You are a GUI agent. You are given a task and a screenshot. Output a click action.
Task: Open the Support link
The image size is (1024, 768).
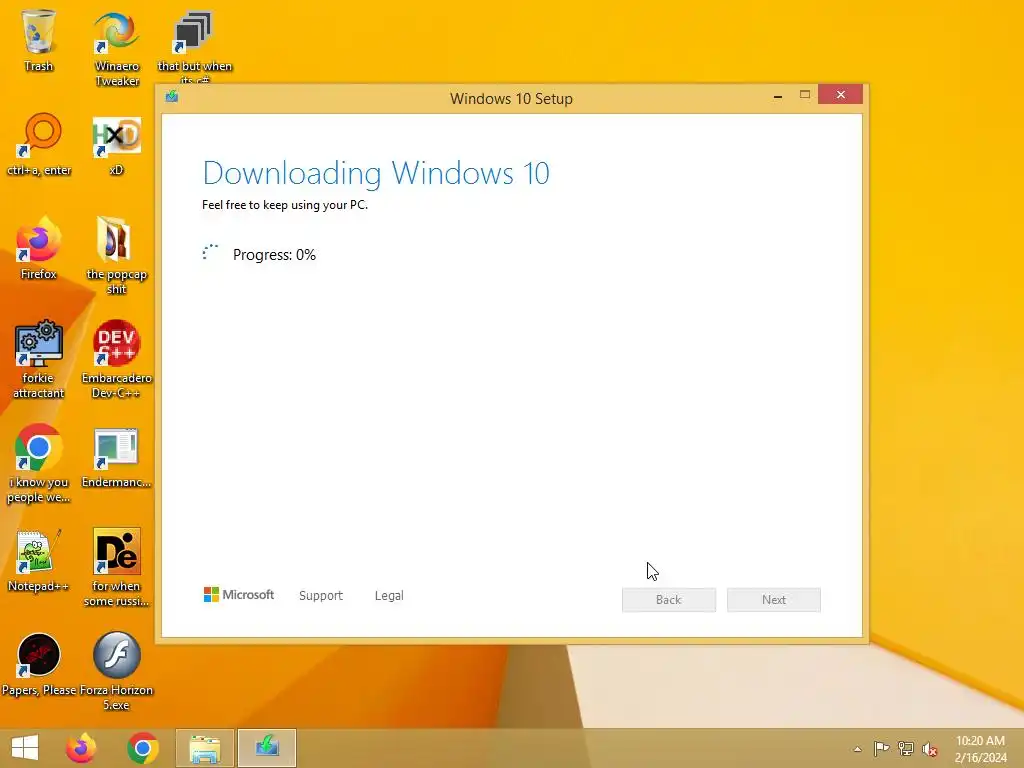(321, 596)
